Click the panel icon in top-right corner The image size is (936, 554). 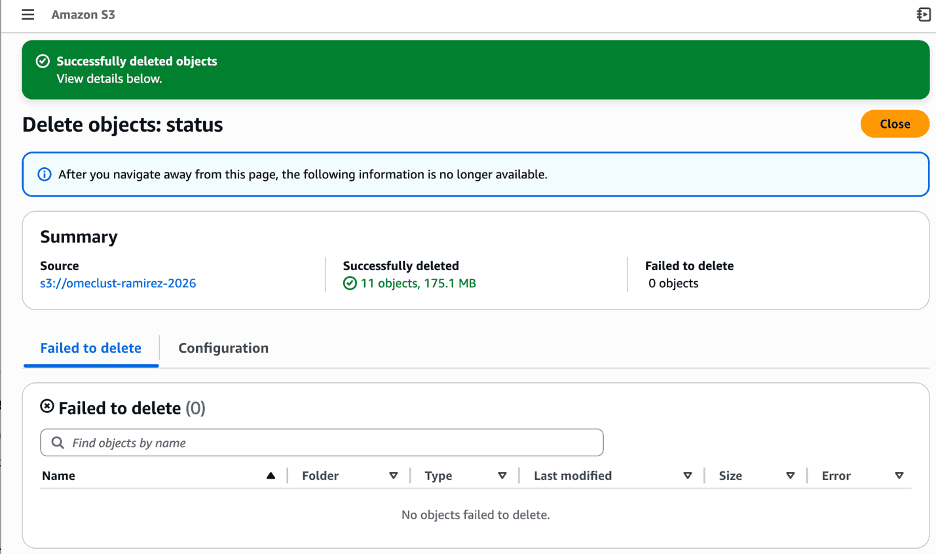pyautogui.click(x=923, y=14)
